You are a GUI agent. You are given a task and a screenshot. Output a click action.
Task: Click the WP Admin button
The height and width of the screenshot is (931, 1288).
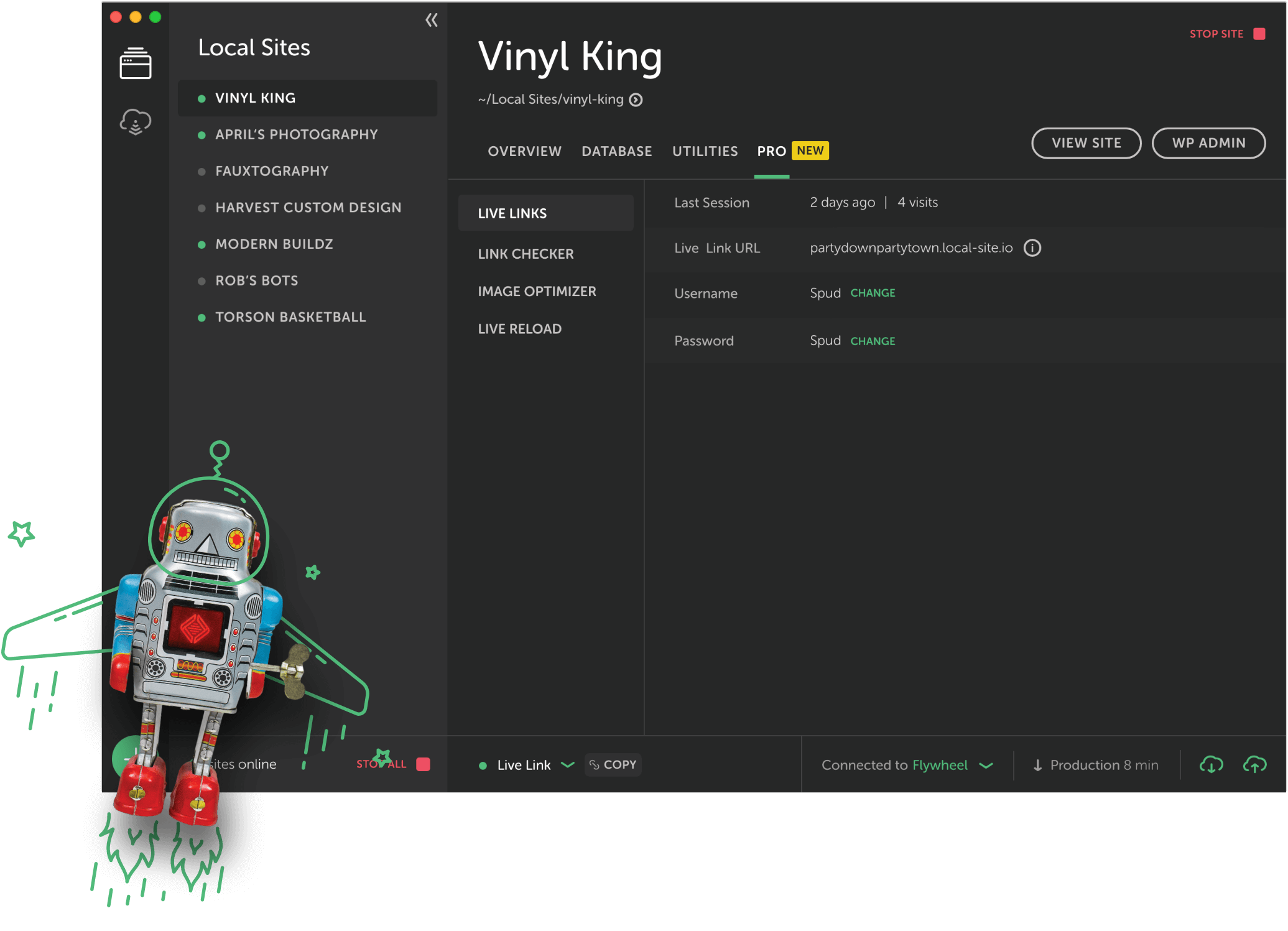coord(1209,143)
